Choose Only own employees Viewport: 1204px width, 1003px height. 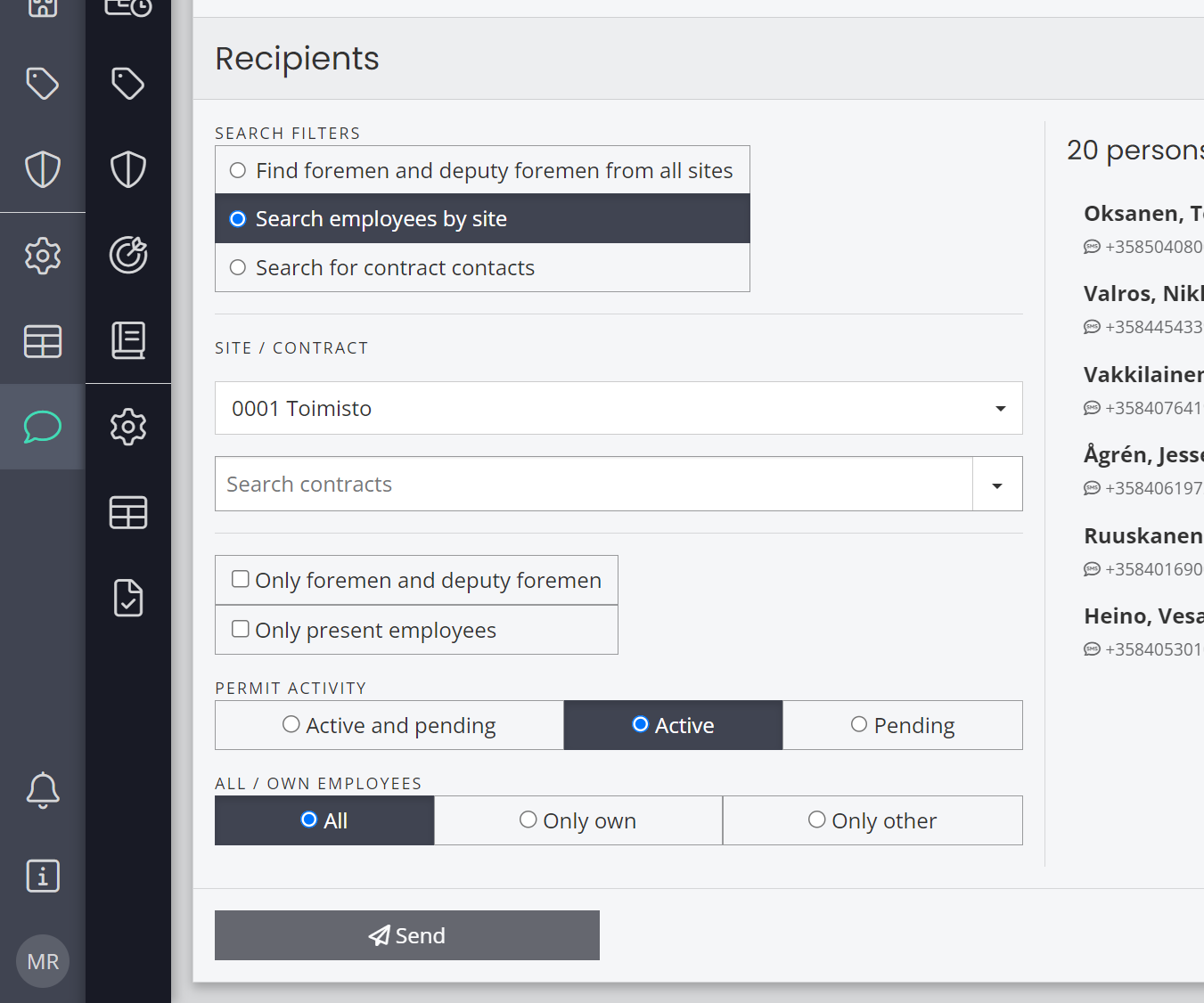click(x=577, y=820)
